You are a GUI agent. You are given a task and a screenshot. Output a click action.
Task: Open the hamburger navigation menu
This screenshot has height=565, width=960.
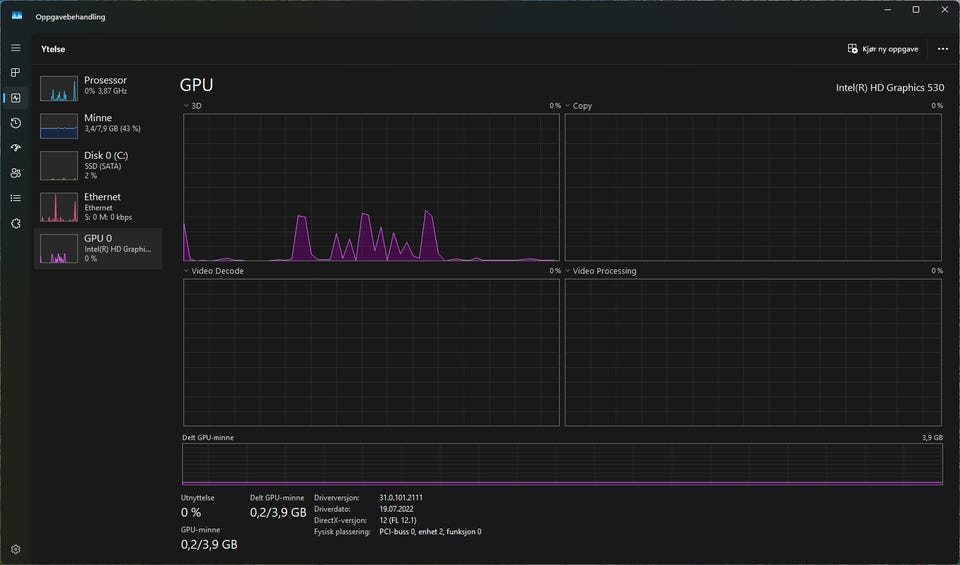[15, 48]
